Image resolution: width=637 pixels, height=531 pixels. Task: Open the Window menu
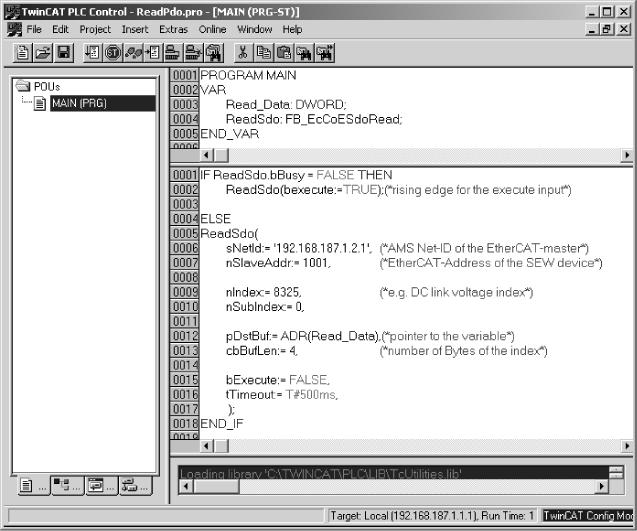pos(255,29)
